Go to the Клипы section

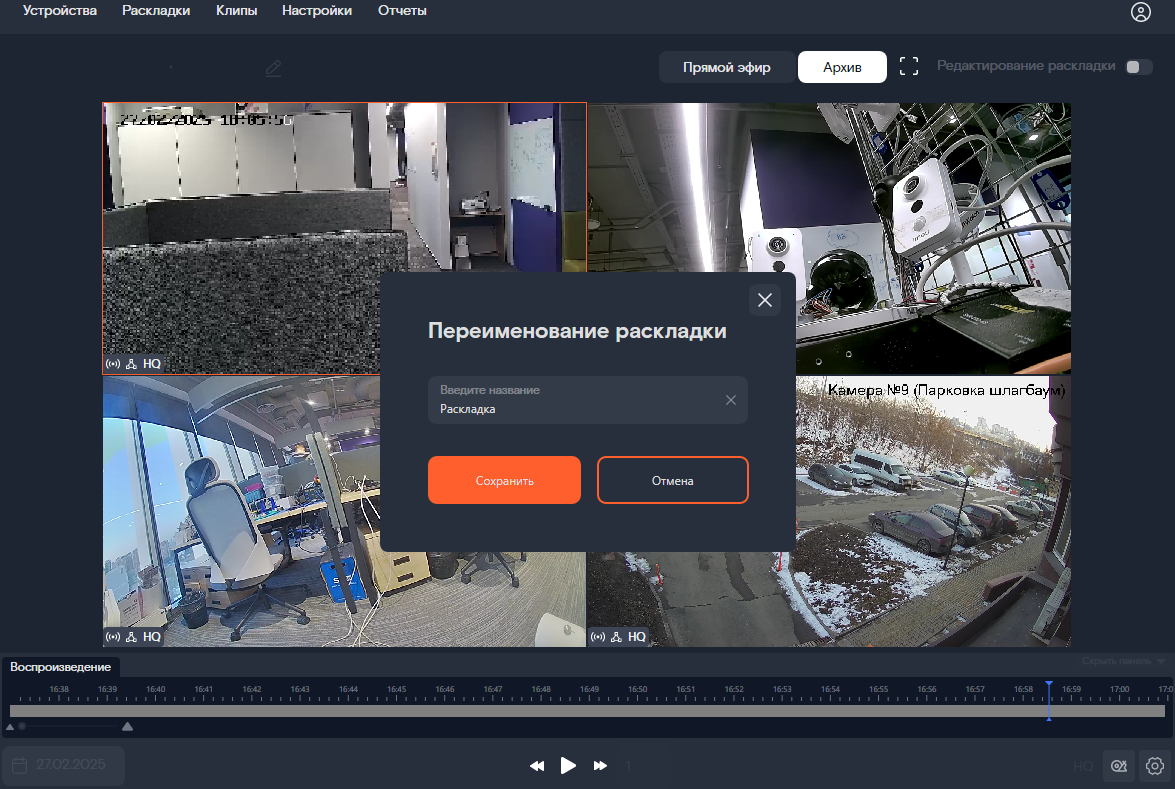pyautogui.click(x=237, y=10)
